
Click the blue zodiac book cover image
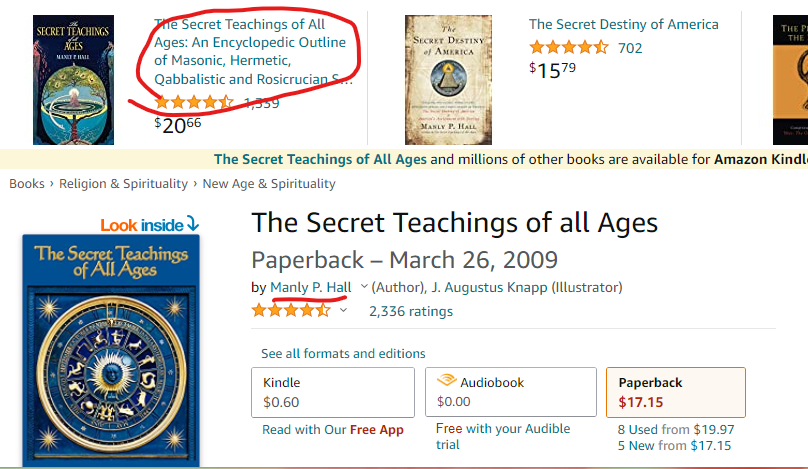[x=111, y=350]
